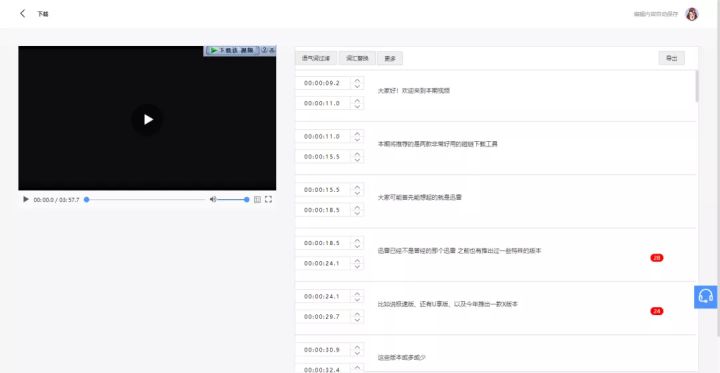
Task: Click the 下载 page title text
Action: tap(43, 14)
